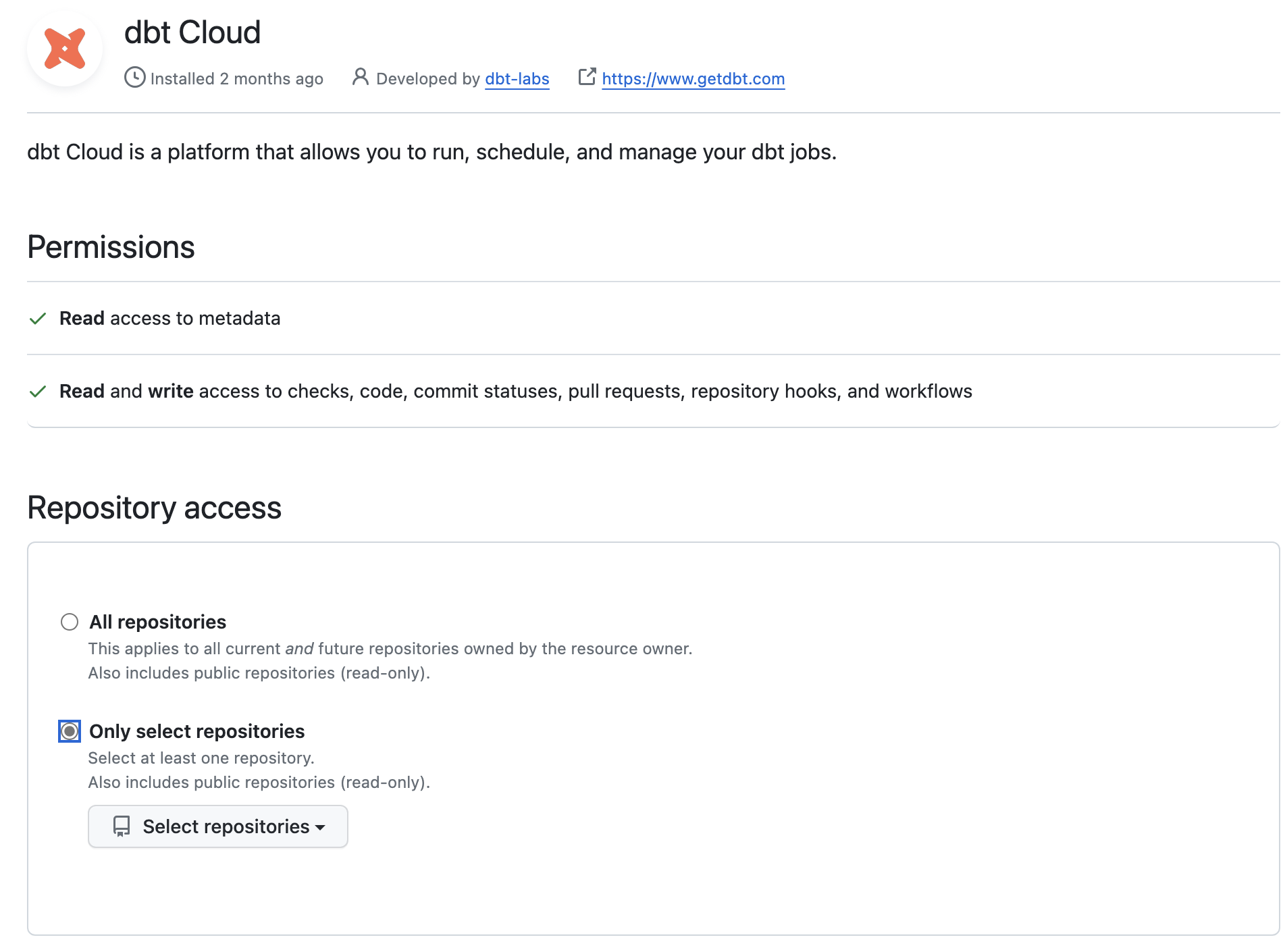The height and width of the screenshot is (952, 1283).
Task: Click the clock icon beside Installed
Action: tap(135, 78)
